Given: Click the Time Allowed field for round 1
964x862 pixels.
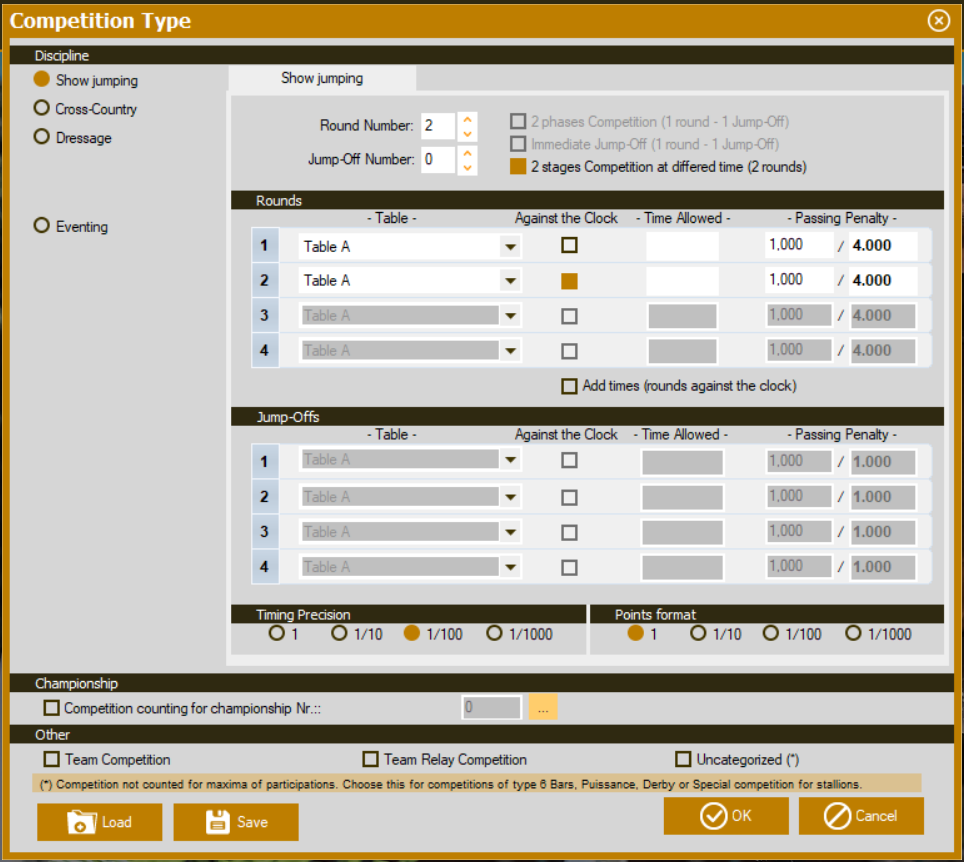Looking at the screenshot, I should [x=682, y=246].
